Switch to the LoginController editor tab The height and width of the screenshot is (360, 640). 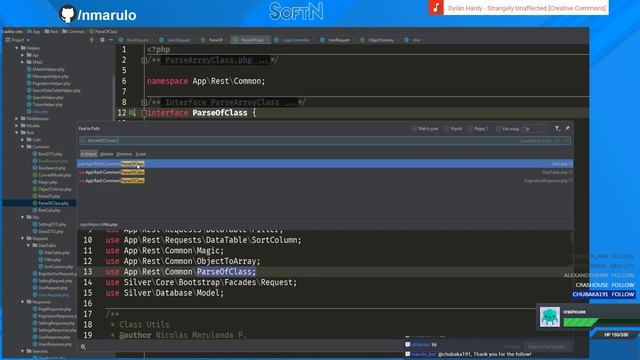(293, 40)
